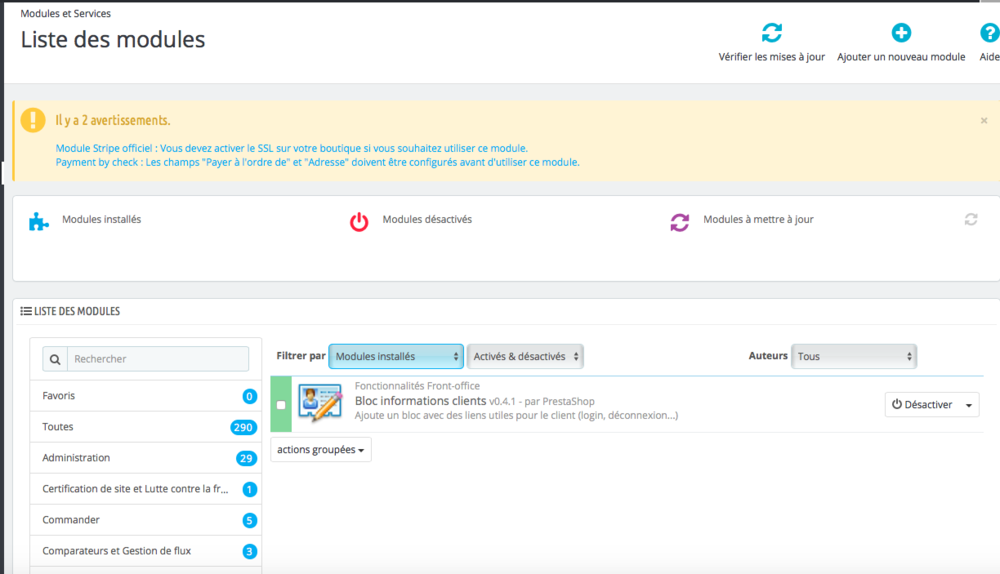Image resolution: width=1000 pixels, height=574 pixels.
Task: Click the list icon beside LISTE DES MODULES
Action: point(26,311)
